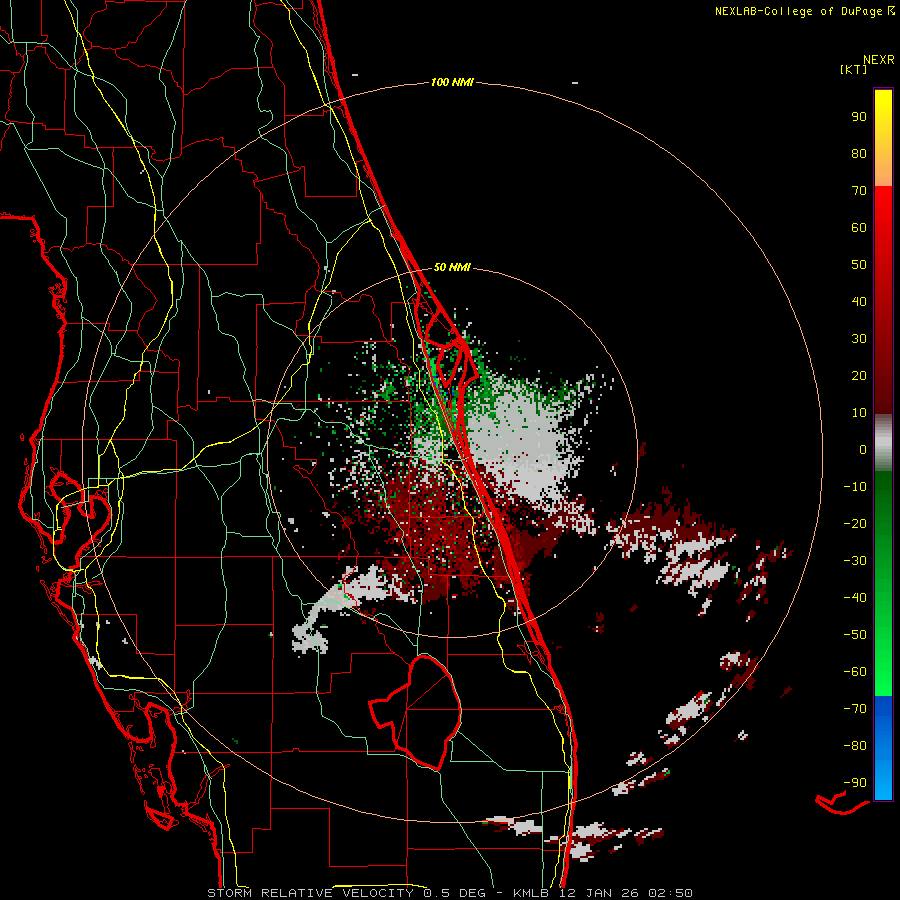The height and width of the screenshot is (900, 900).
Task: Click the -90 value on velocity scale
Action: pos(855,783)
